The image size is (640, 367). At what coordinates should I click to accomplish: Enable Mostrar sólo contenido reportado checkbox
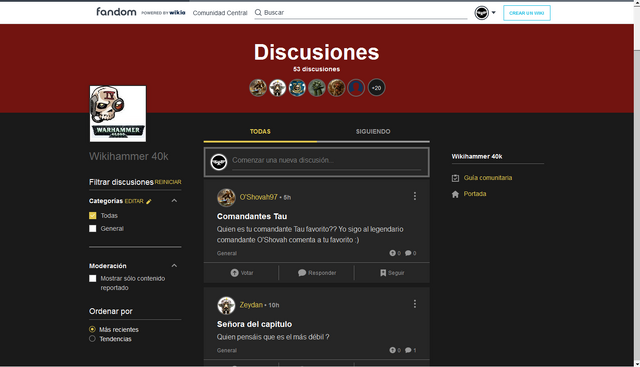click(x=93, y=278)
